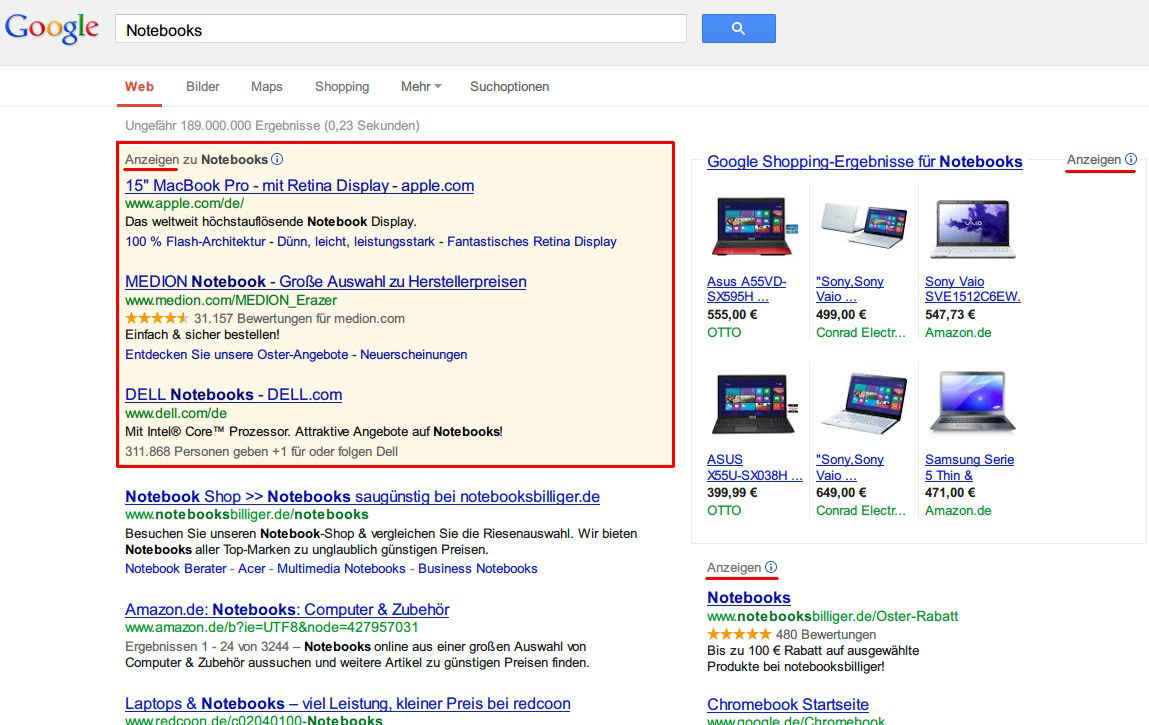Click the Acer sitelink
Image resolution: width=1149 pixels, height=725 pixels.
(251, 568)
